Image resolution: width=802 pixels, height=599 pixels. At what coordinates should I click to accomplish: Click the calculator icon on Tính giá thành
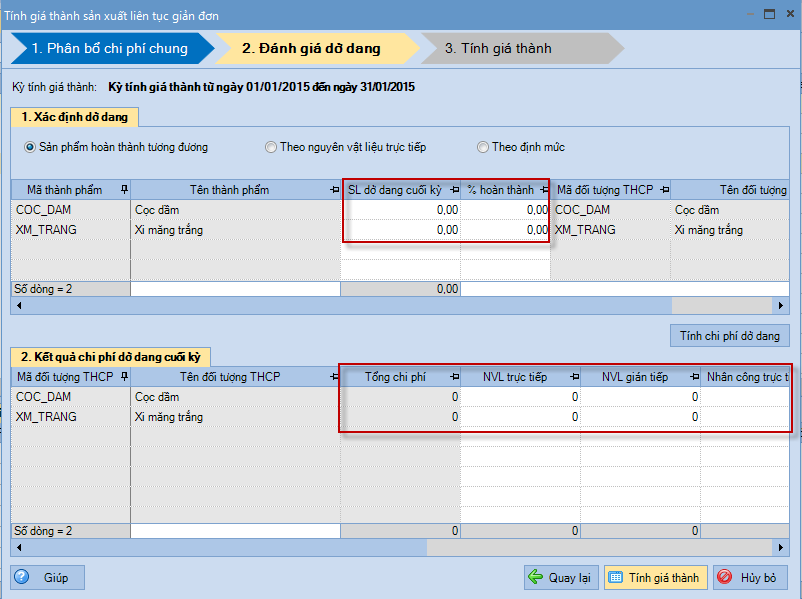tap(615, 578)
